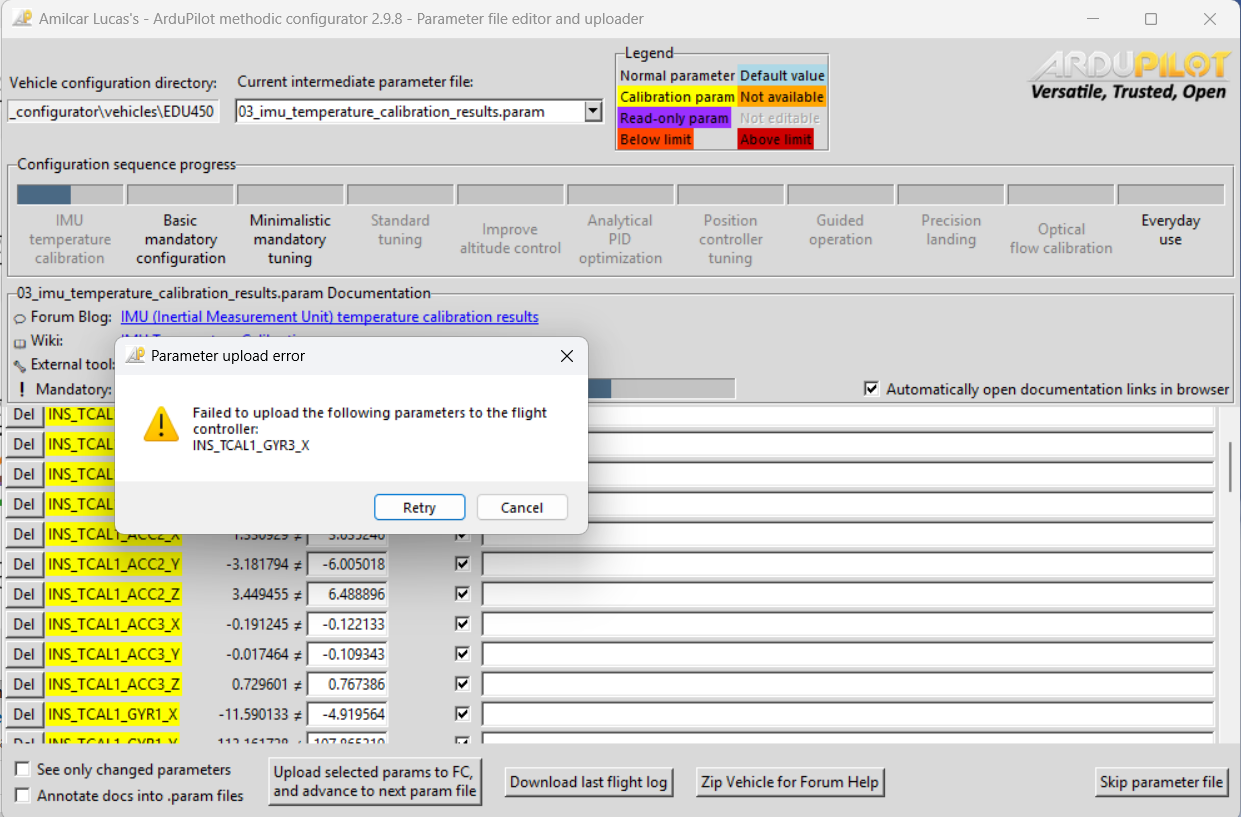Click the Wiki book icon

click(20, 342)
